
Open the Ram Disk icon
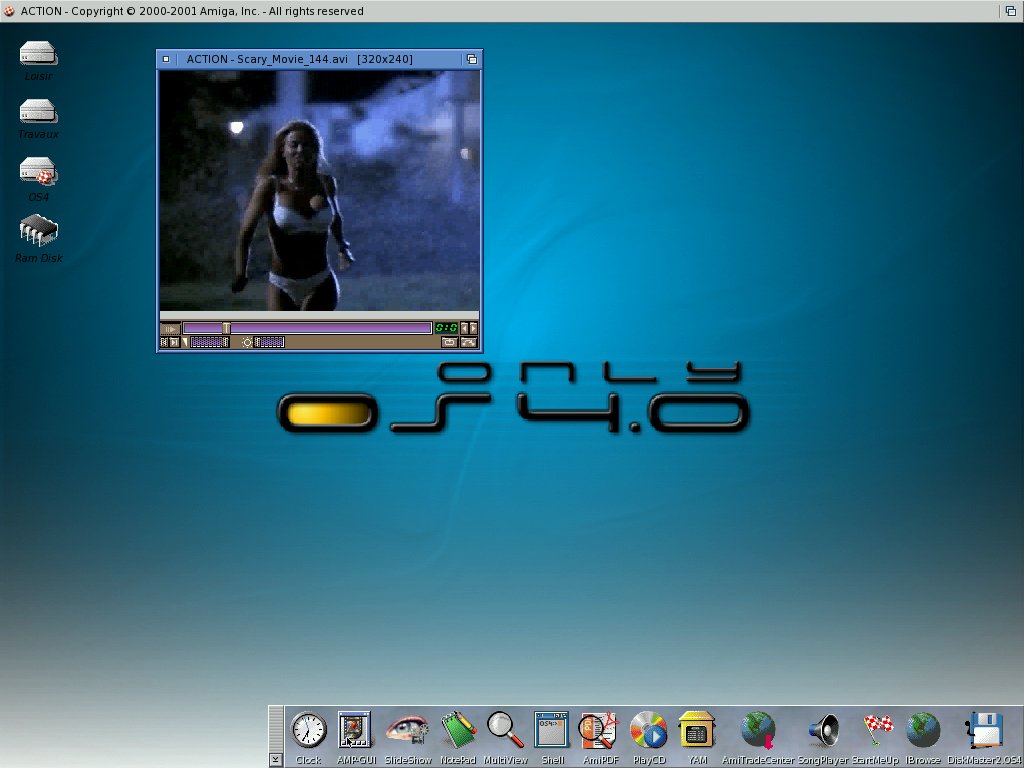(x=39, y=230)
